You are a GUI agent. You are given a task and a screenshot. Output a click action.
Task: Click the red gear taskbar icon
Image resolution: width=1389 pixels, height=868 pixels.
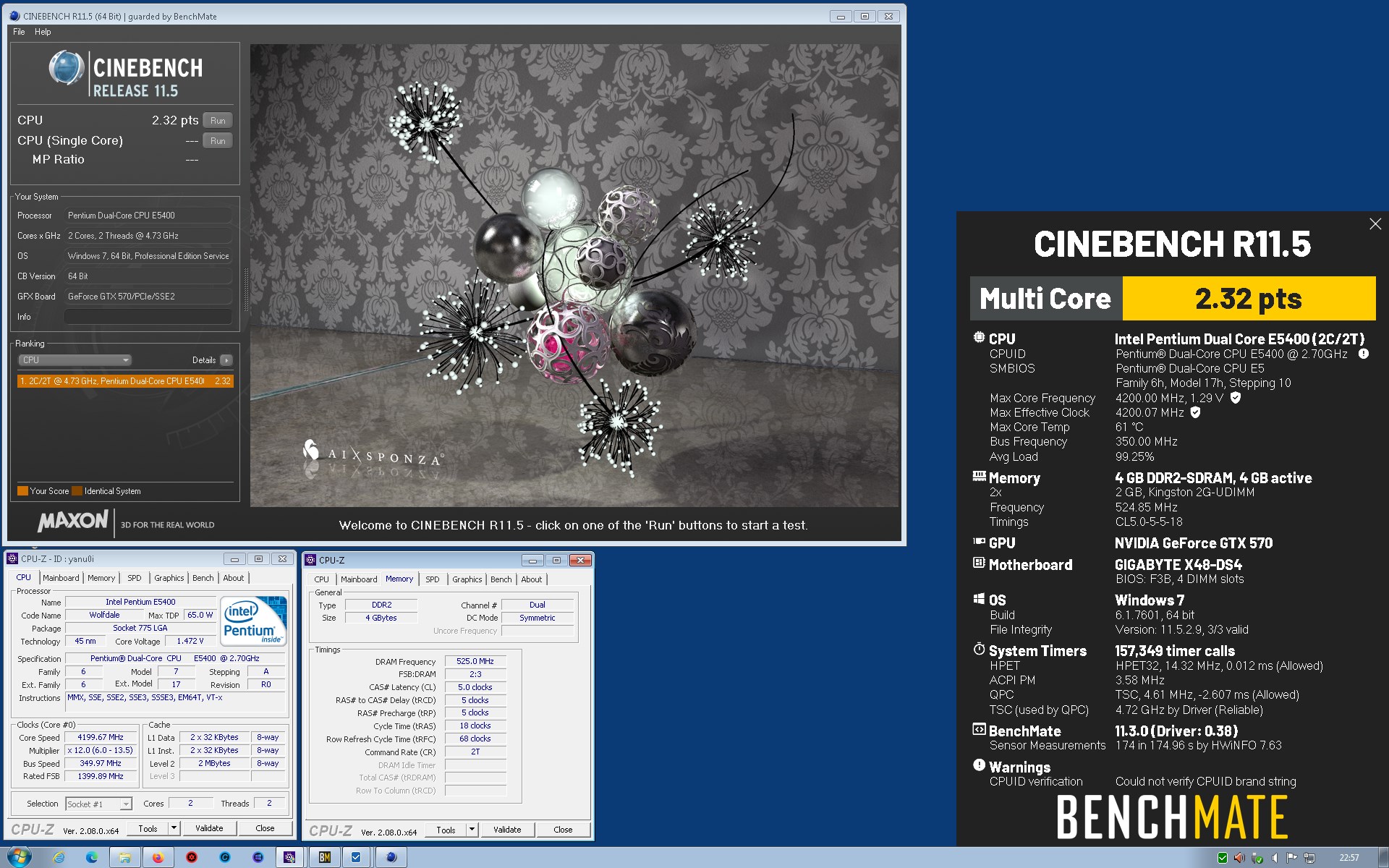click(x=192, y=857)
